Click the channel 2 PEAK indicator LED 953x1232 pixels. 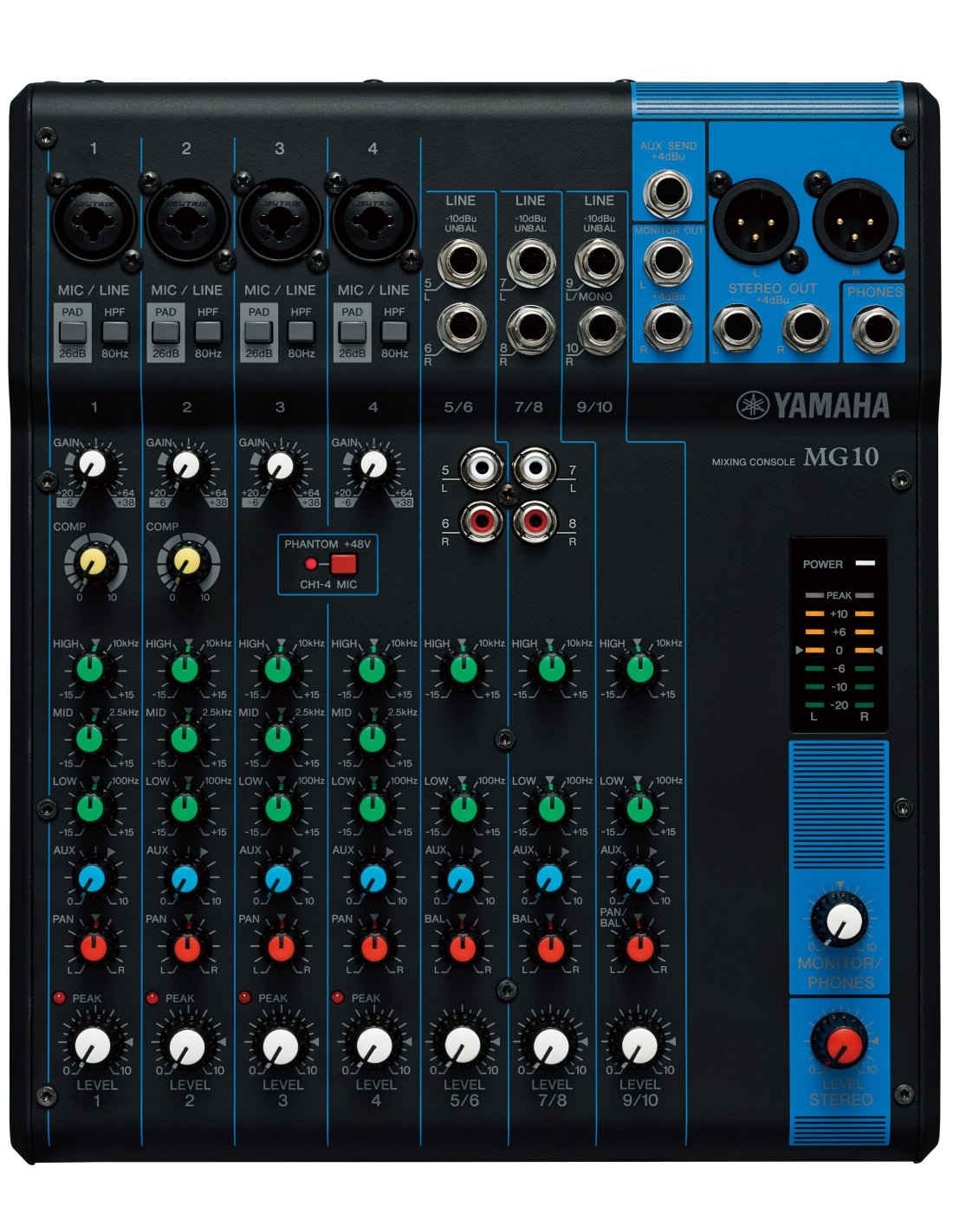pyautogui.click(x=152, y=998)
